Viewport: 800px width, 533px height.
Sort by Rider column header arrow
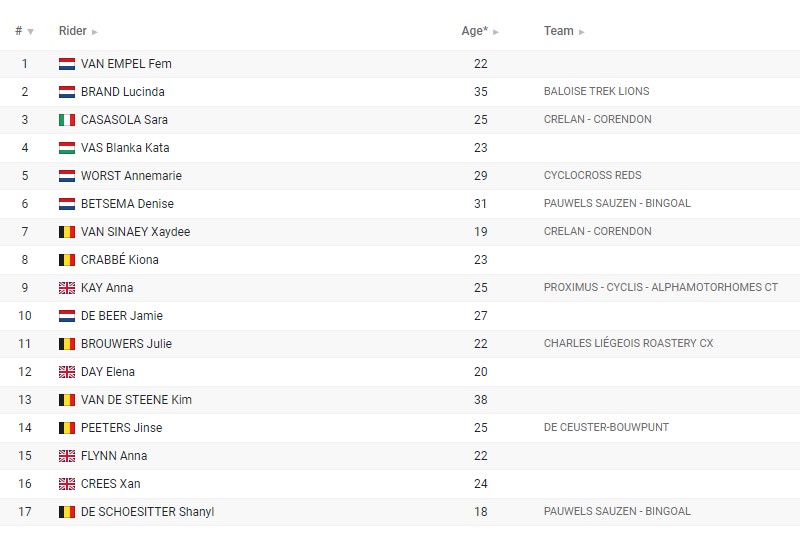click(94, 32)
